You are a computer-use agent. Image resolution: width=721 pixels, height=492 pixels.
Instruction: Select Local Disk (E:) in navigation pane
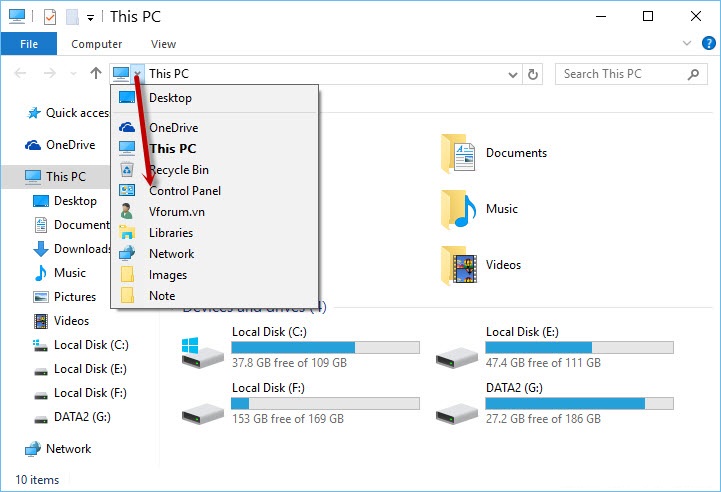(x=80, y=369)
